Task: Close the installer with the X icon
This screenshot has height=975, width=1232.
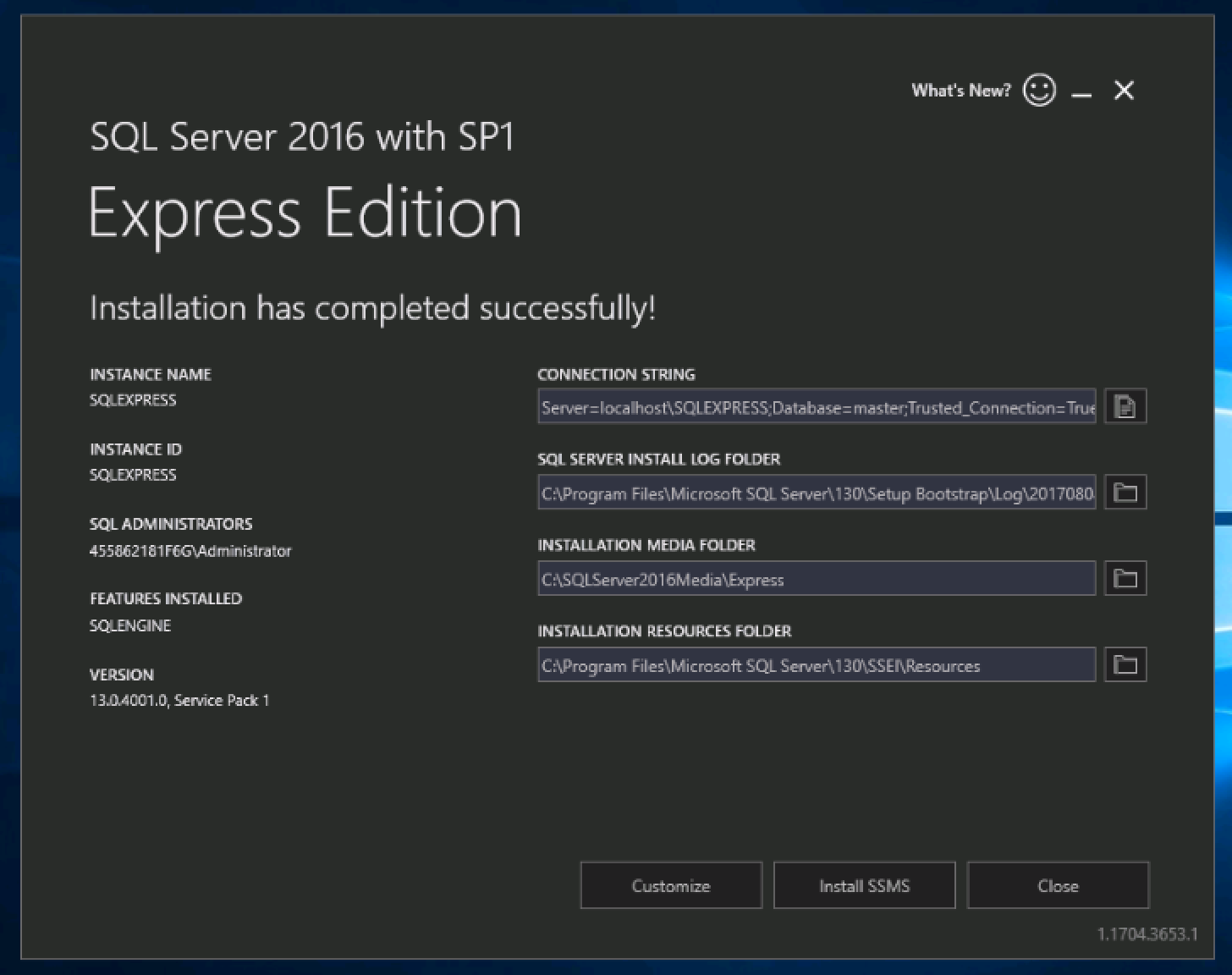Action: click(1124, 90)
